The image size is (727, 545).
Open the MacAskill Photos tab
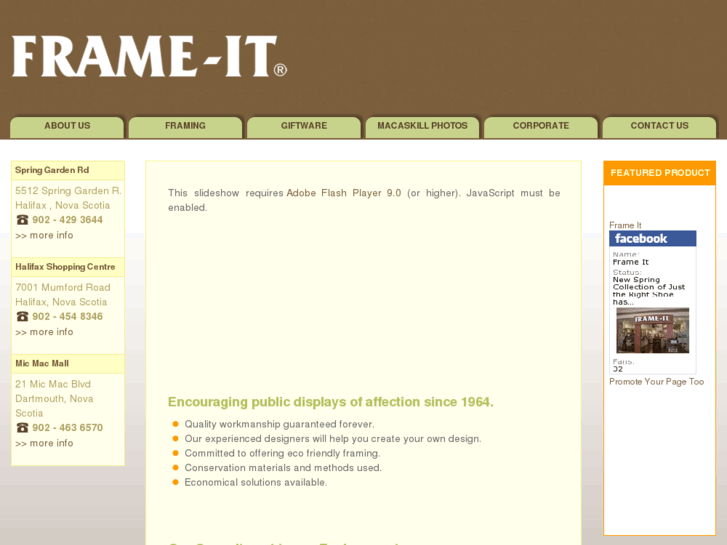(422, 126)
